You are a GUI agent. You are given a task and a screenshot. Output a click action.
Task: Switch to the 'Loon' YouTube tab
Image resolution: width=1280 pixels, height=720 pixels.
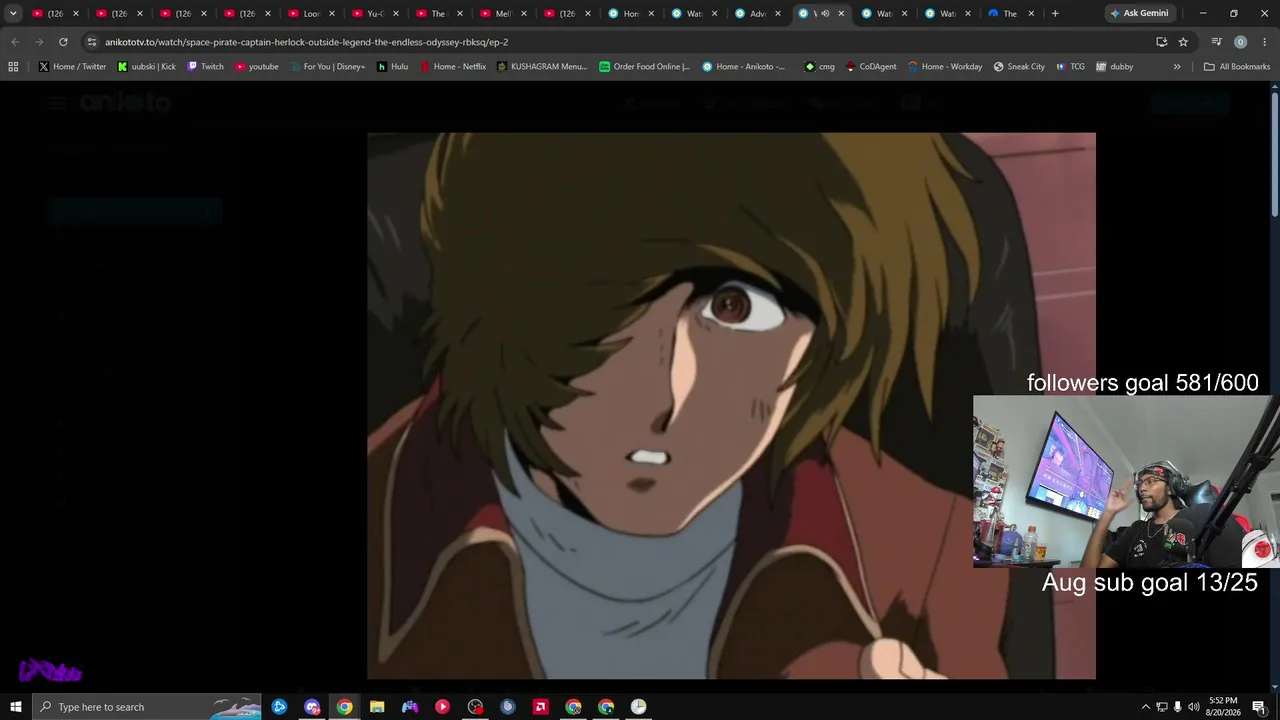point(311,13)
